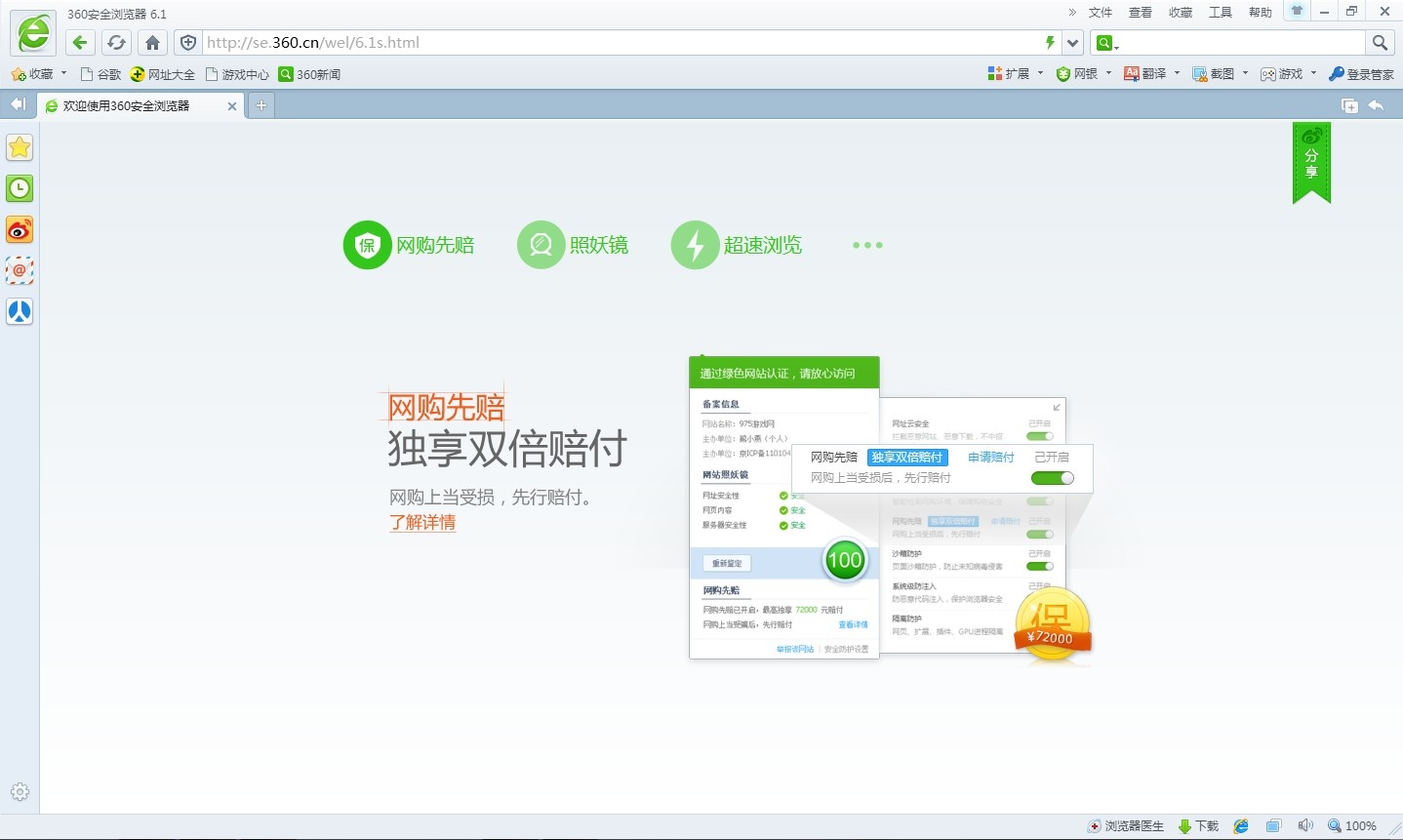
Task: Expand the 游戏 dropdown arrow
Action: tap(1313, 73)
